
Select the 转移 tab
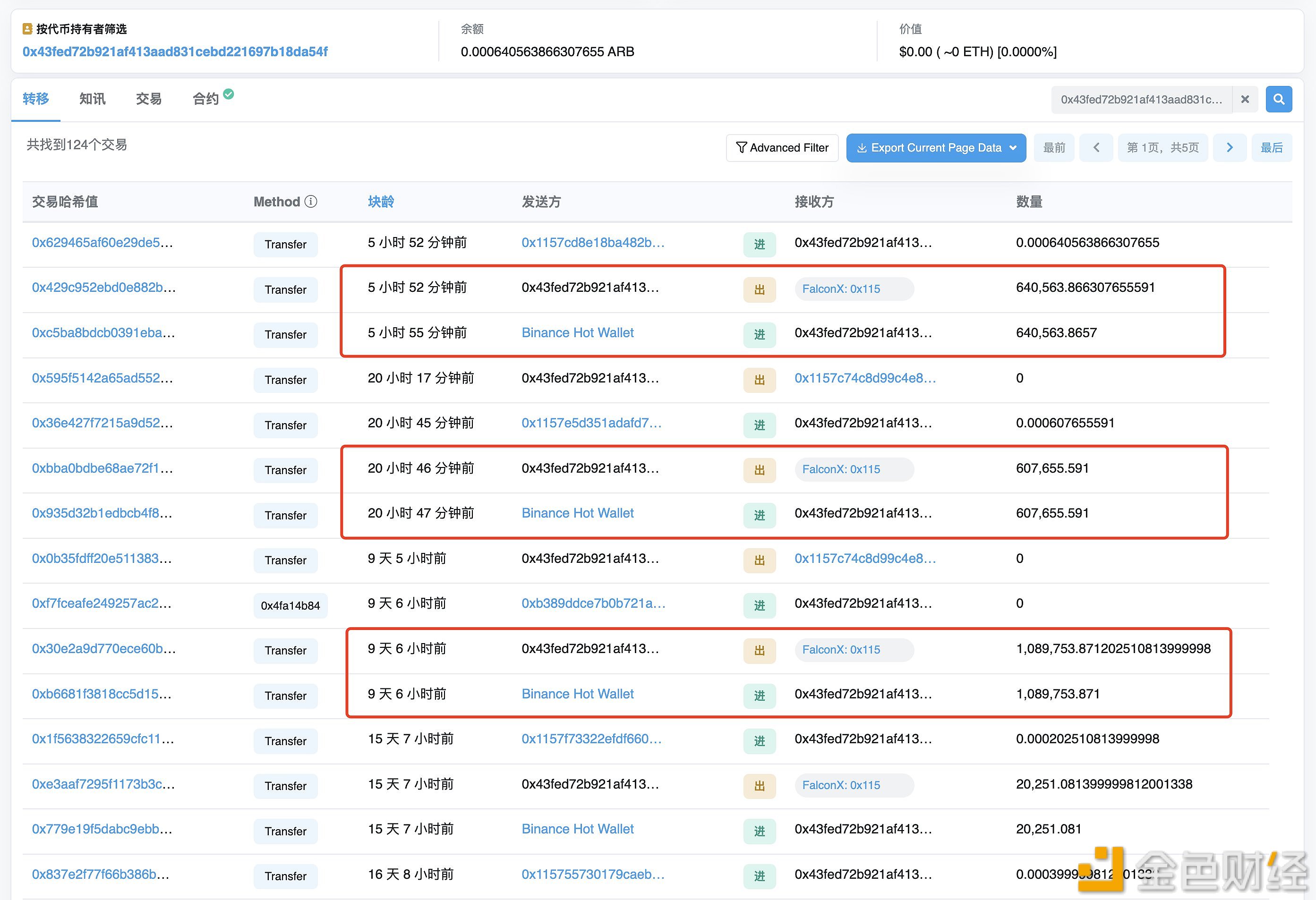click(x=35, y=98)
